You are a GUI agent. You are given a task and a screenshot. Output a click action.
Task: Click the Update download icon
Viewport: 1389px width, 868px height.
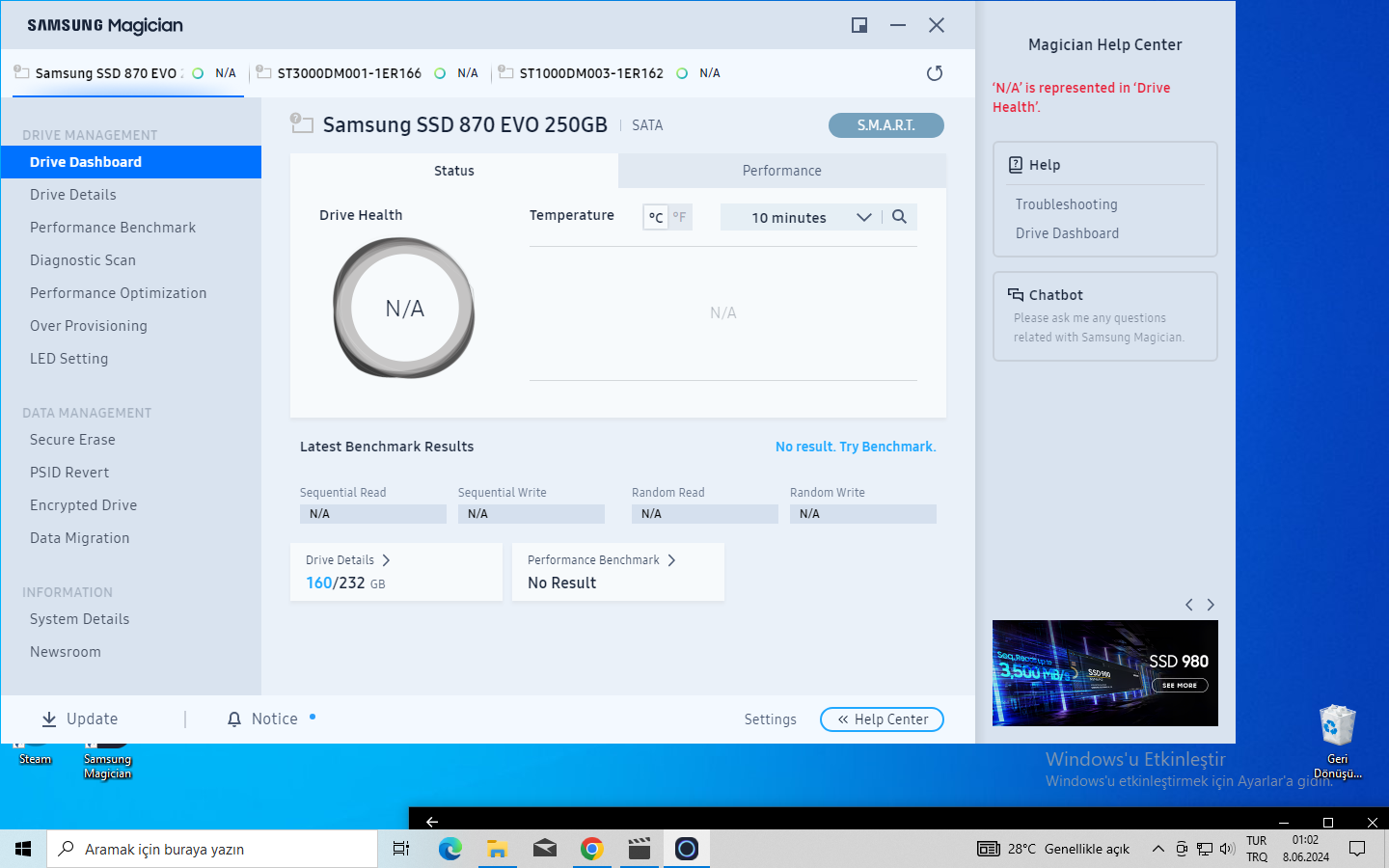click(49, 719)
